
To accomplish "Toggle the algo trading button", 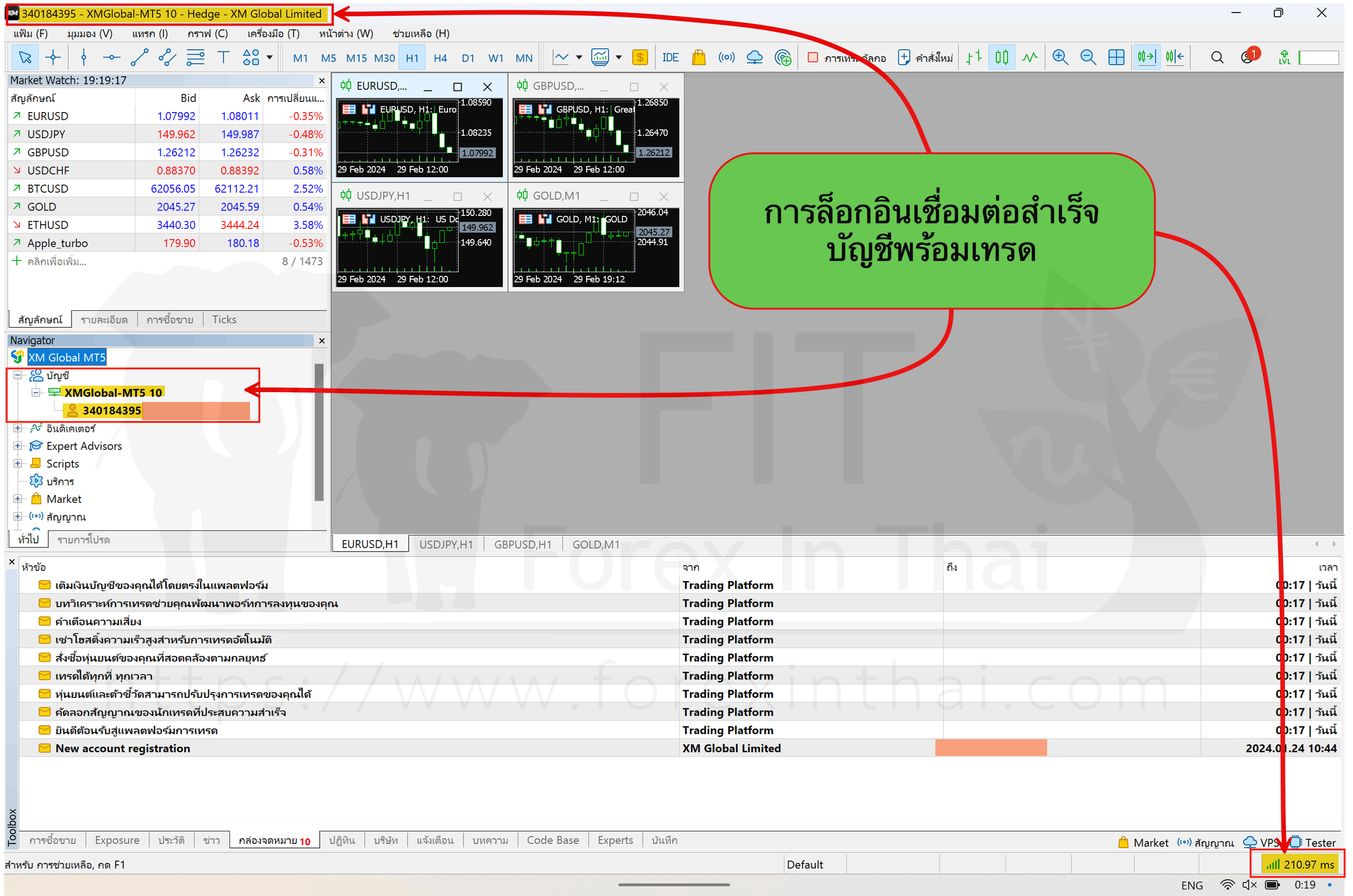I will tap(847, 57).
